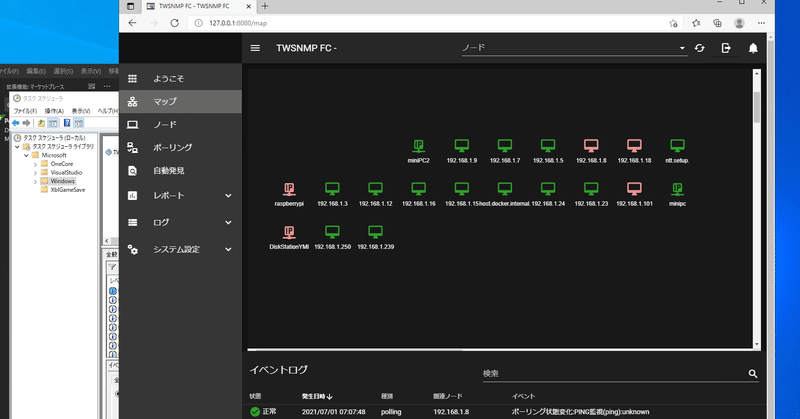Select node 192.168.1.16 on the map

pyautogui.click(x=418, y=189)
